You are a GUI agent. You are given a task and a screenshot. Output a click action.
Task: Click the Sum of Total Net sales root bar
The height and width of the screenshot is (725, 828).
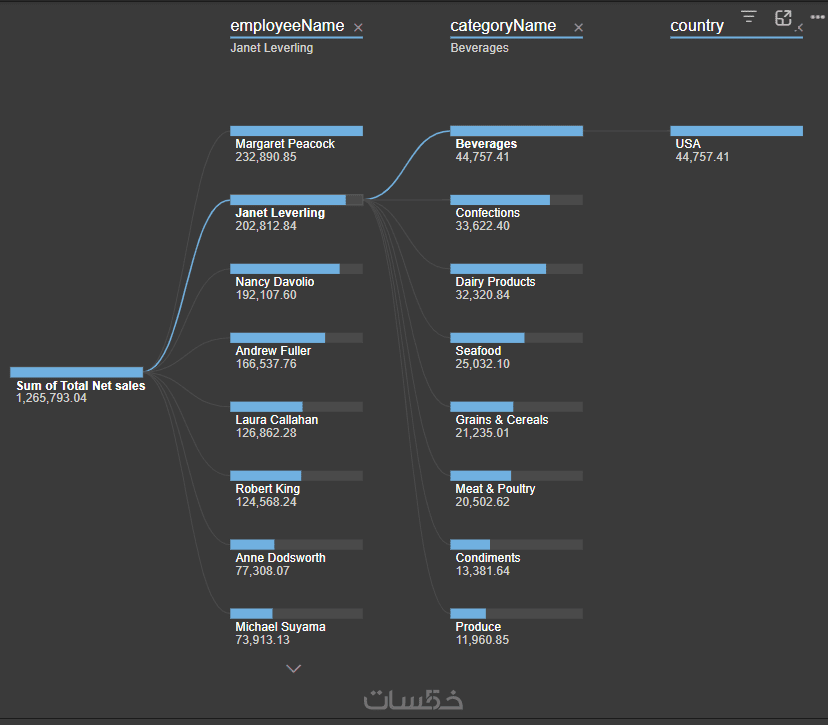(x=77, y=372)
